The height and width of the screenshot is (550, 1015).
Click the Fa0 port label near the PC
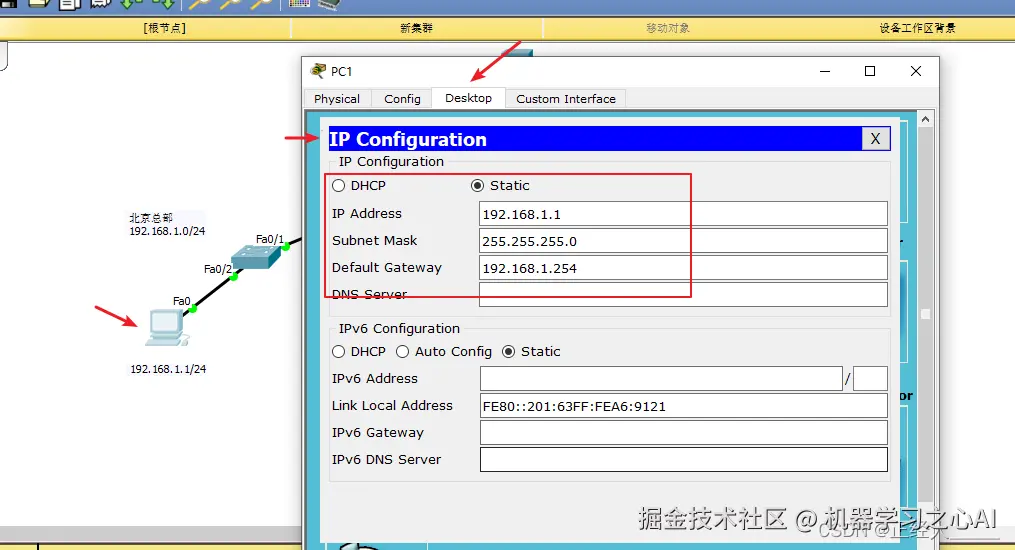pyautogui.click(x=181, y=301)
